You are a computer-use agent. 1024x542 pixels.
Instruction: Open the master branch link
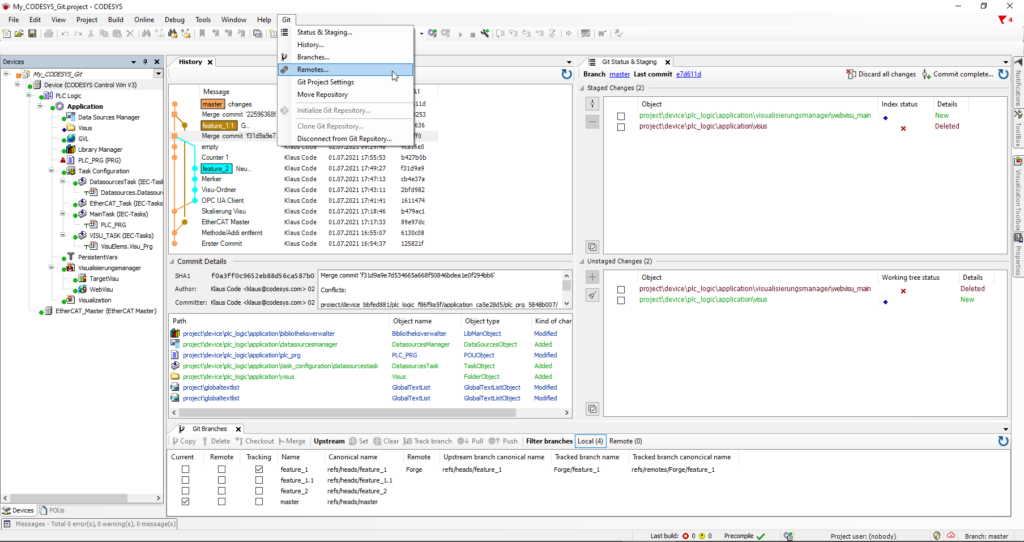620,74
